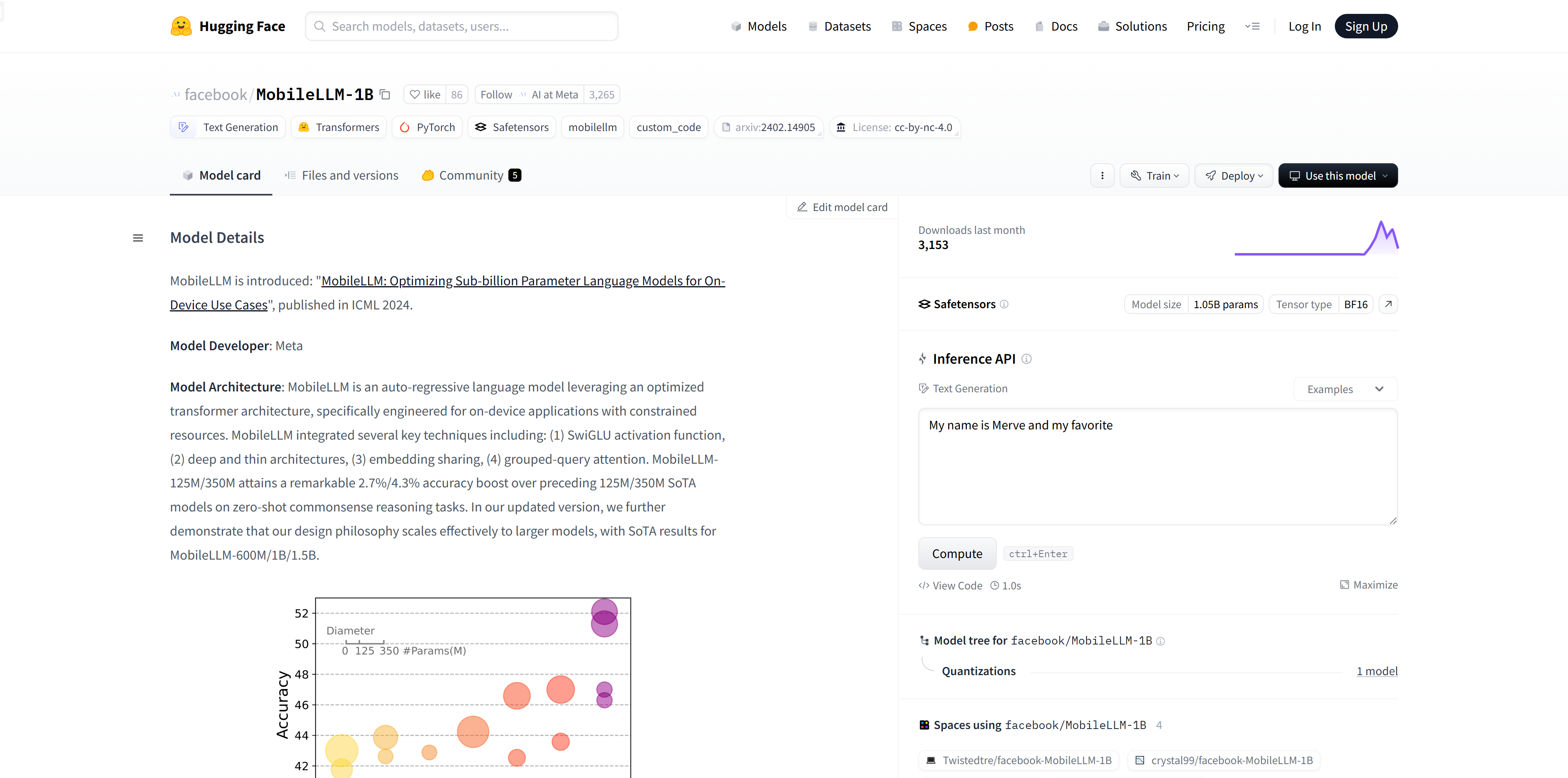Click the View Code brackets icon
1568x778 pixels.
pos(923,586)
